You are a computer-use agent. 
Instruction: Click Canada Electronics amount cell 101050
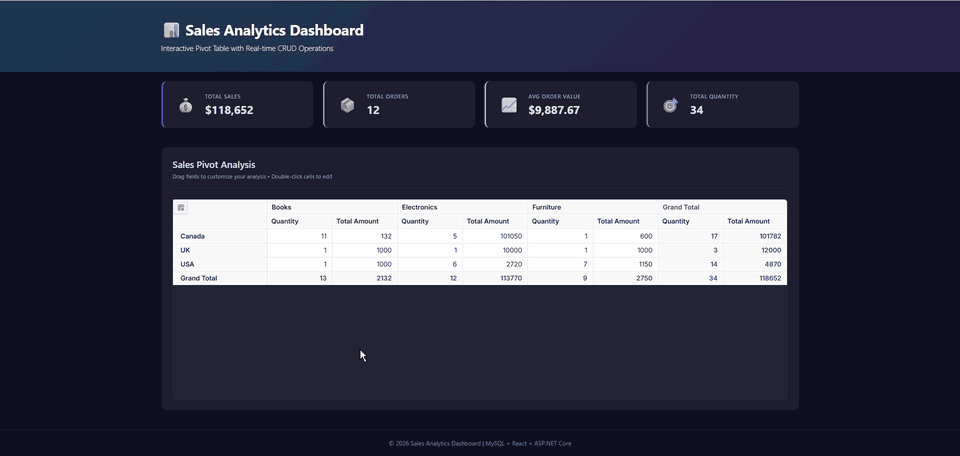495,236
